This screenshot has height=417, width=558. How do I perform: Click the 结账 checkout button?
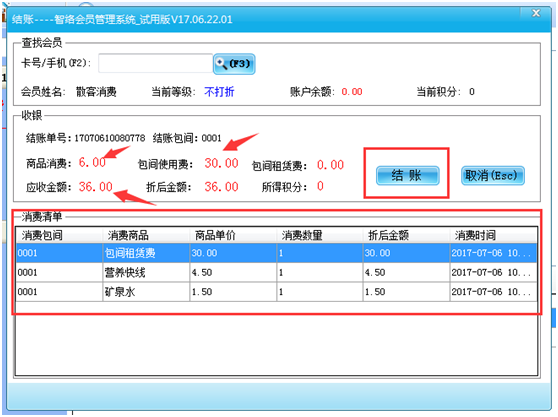pos(407,175)
